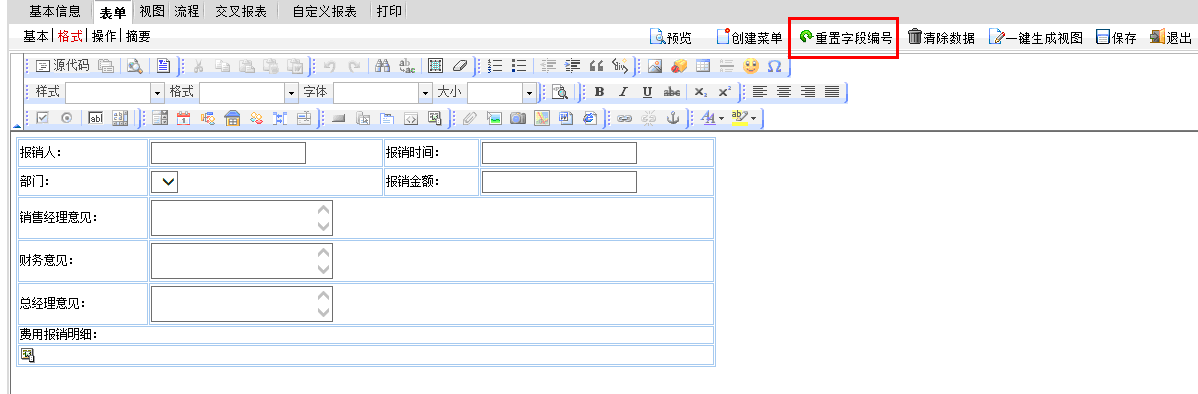Screen dimensions: 1198x394
Task: Expand the 部门 department dropdown
Action: point(164,182)
